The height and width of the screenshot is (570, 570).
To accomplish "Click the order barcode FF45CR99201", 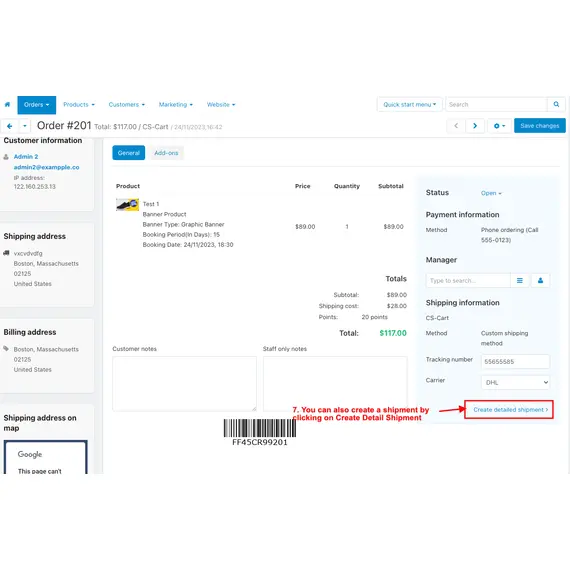I will (x=260, y=432).
